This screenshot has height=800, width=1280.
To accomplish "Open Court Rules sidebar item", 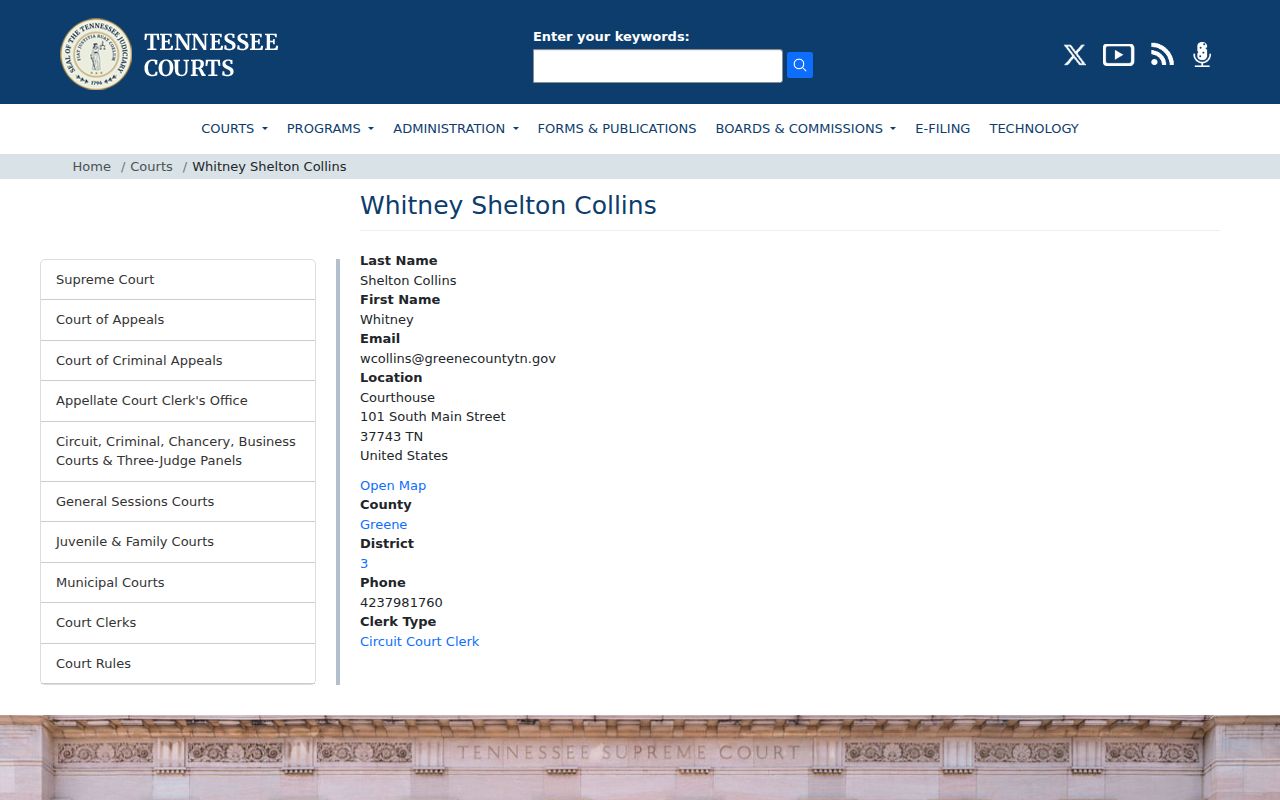I will [x=178, y=664].
